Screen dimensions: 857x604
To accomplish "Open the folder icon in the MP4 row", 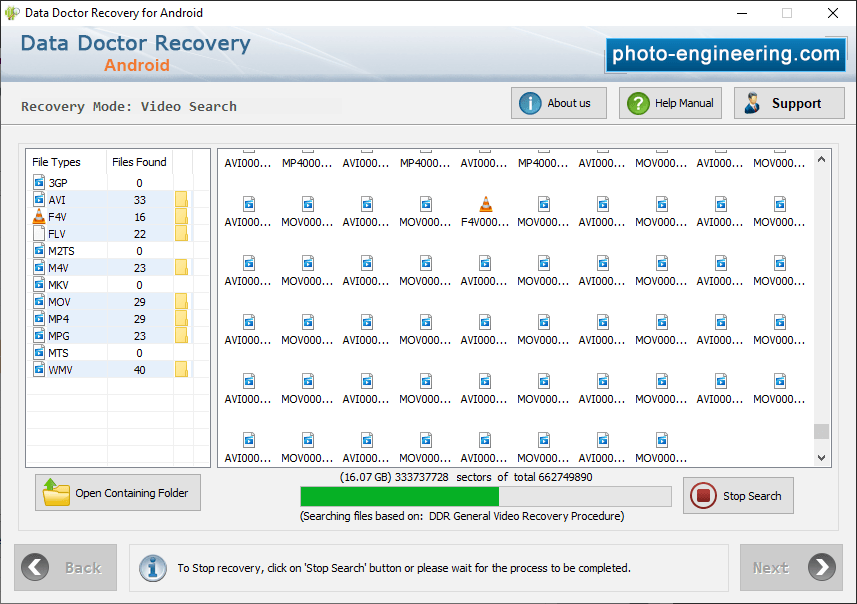I will coord(181,318).
